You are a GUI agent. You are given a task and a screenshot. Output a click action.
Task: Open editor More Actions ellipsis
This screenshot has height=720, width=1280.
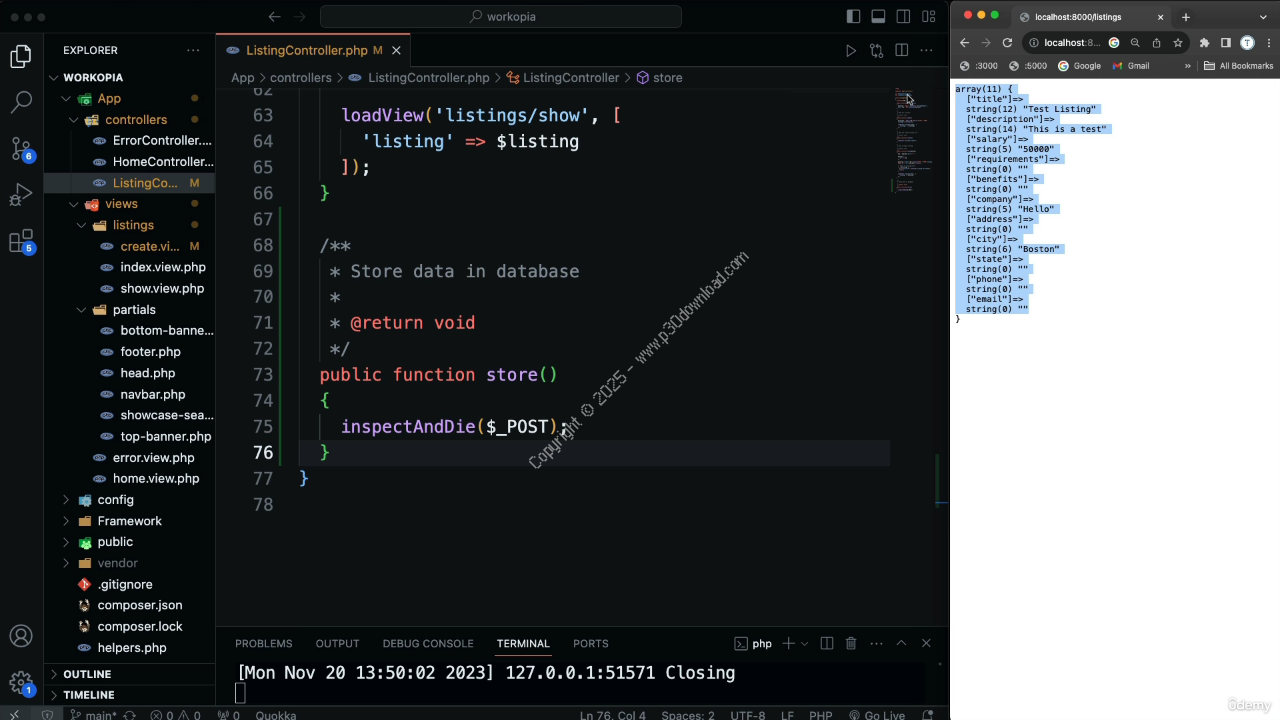(x=926, y=50)
